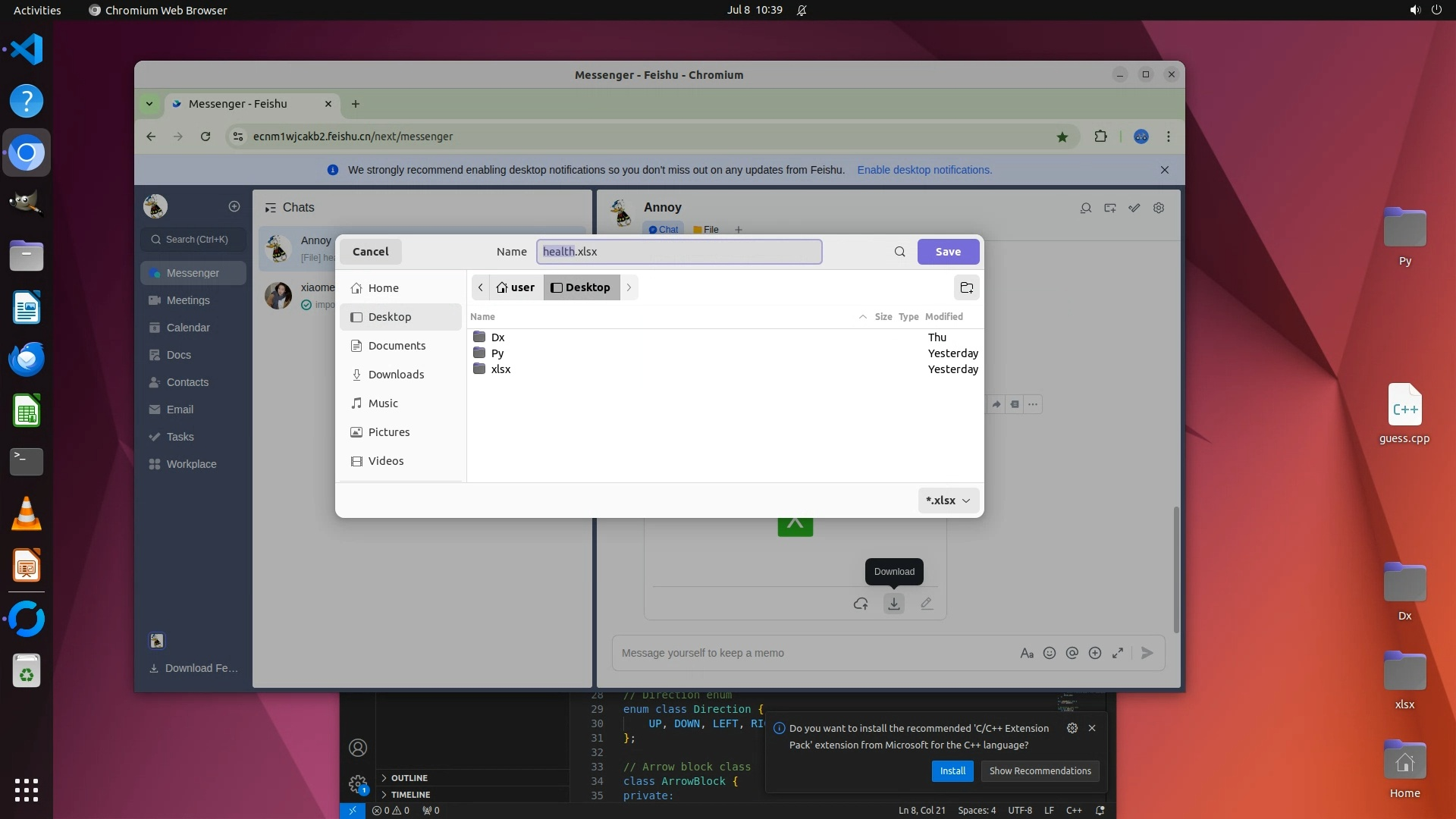Click the edit pencil icon beside download
1456x819 pixels.
point(926,604)
